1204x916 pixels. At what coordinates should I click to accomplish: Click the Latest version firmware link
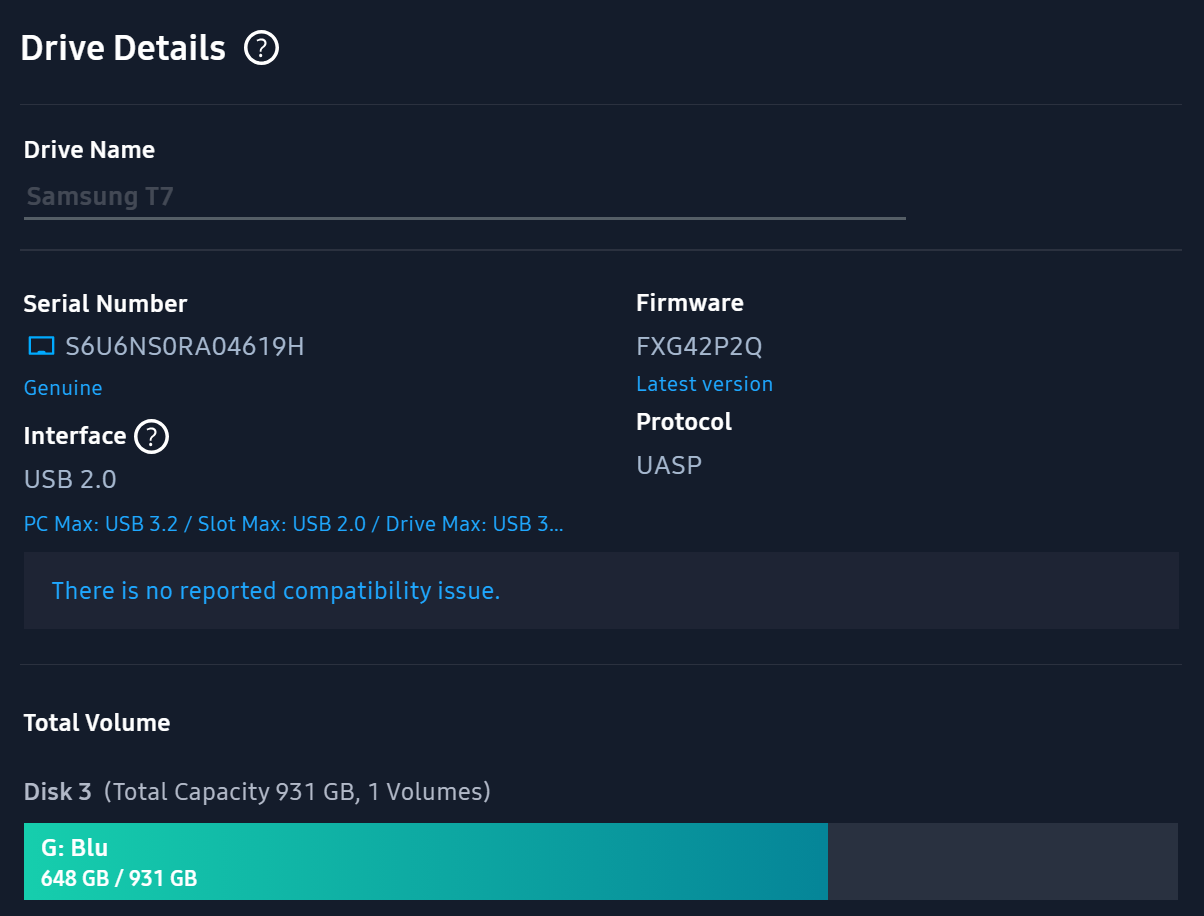[704, 384]
